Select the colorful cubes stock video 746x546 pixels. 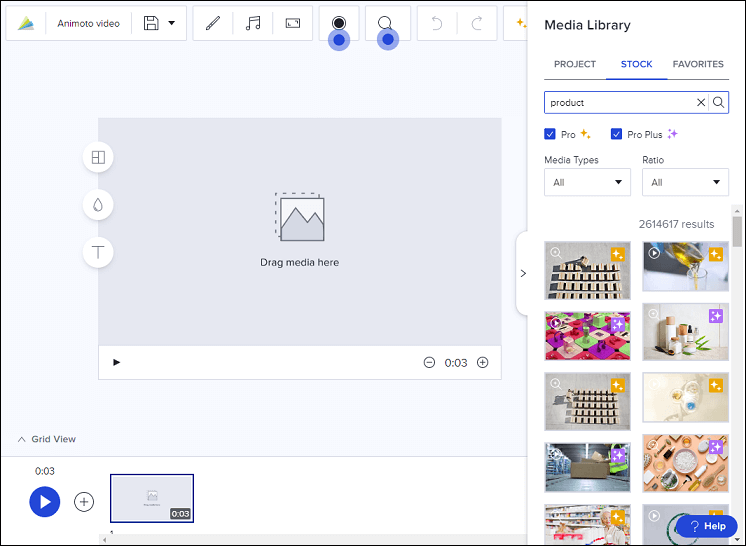click(x=588, y=336)
